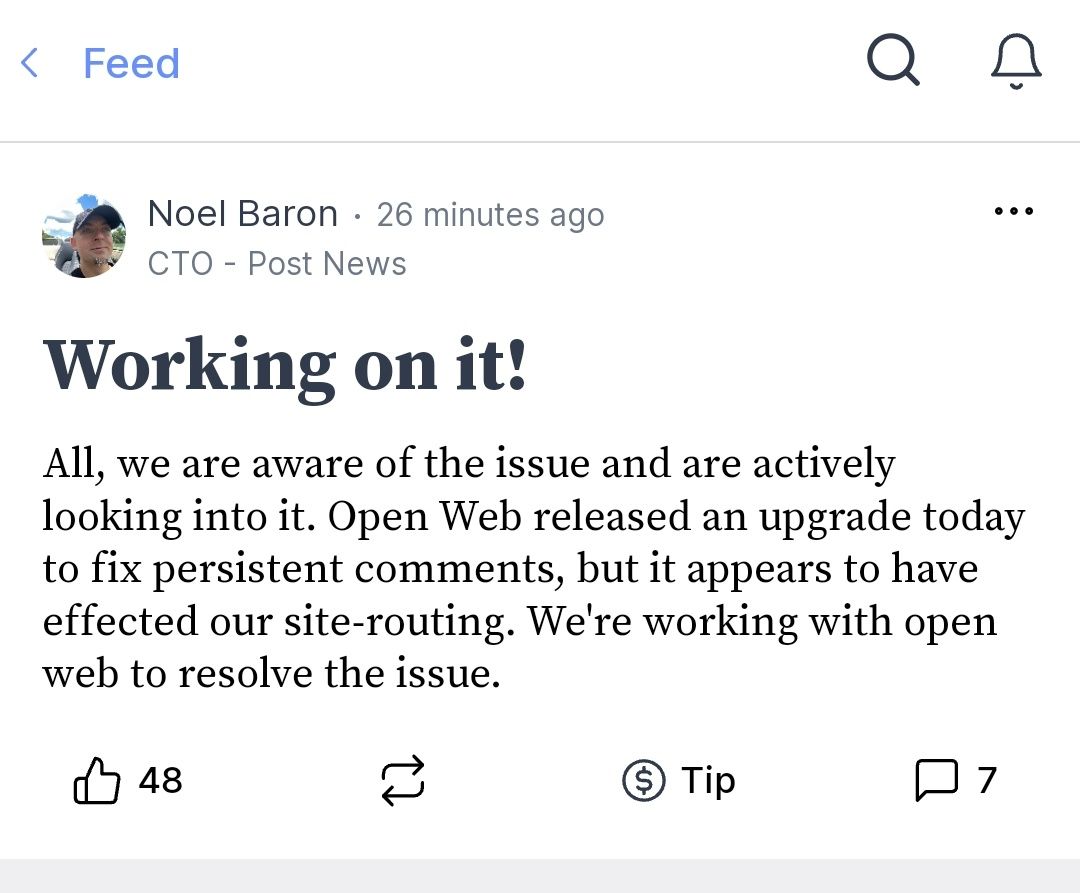Click the post body's first line of text
The image size is (1080, 893).
point(468,464)
